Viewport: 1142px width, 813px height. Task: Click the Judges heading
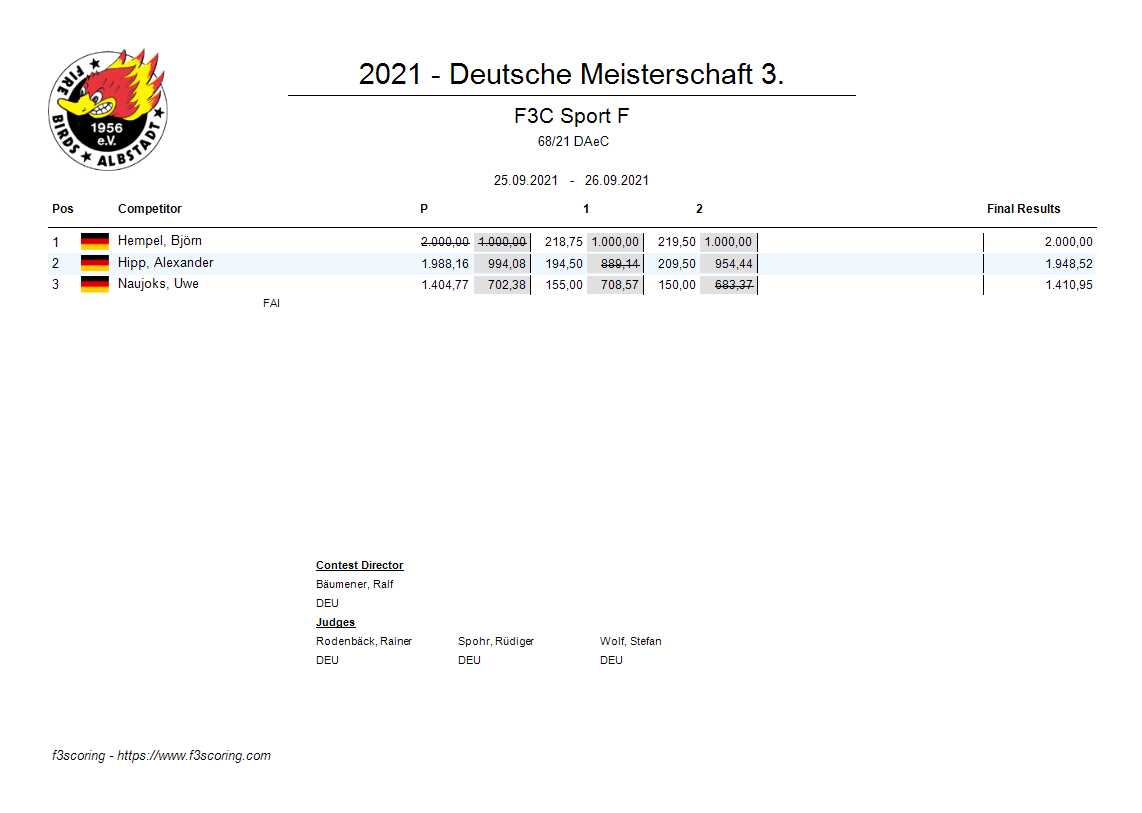[335, 623]
